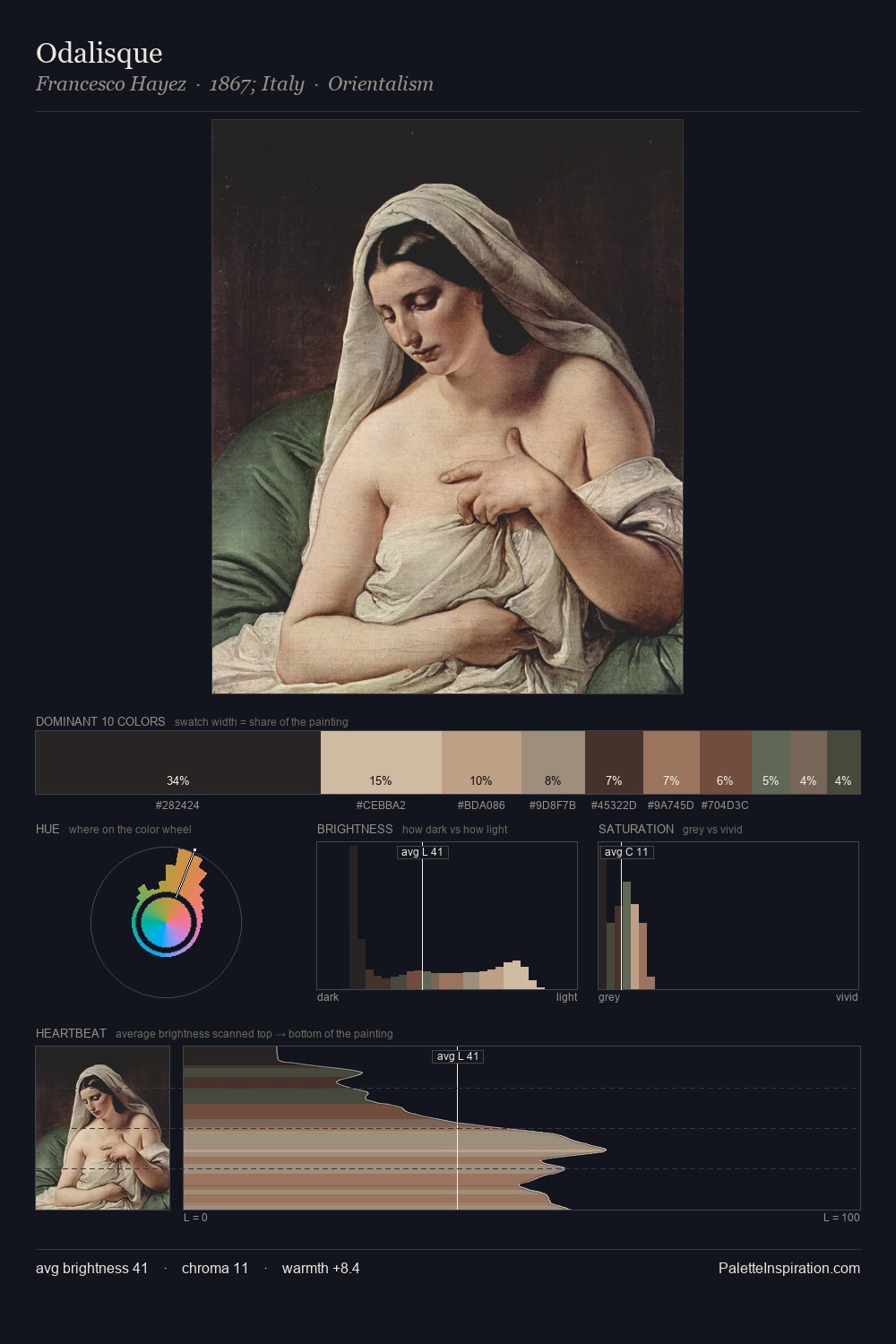Image resolution: width=896 pixels, height=1344 pixels.
Task: Click the HUE section heading
Action: point(47,829)
